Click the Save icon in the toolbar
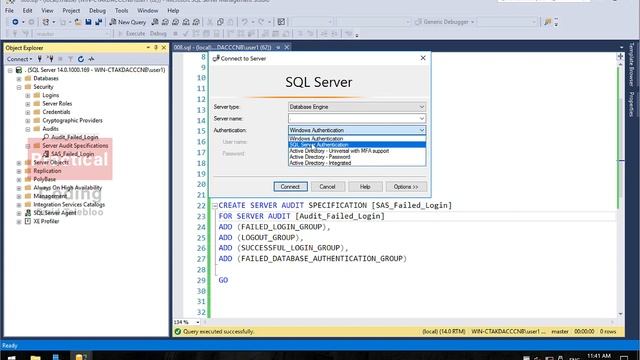 coord(88,22)
